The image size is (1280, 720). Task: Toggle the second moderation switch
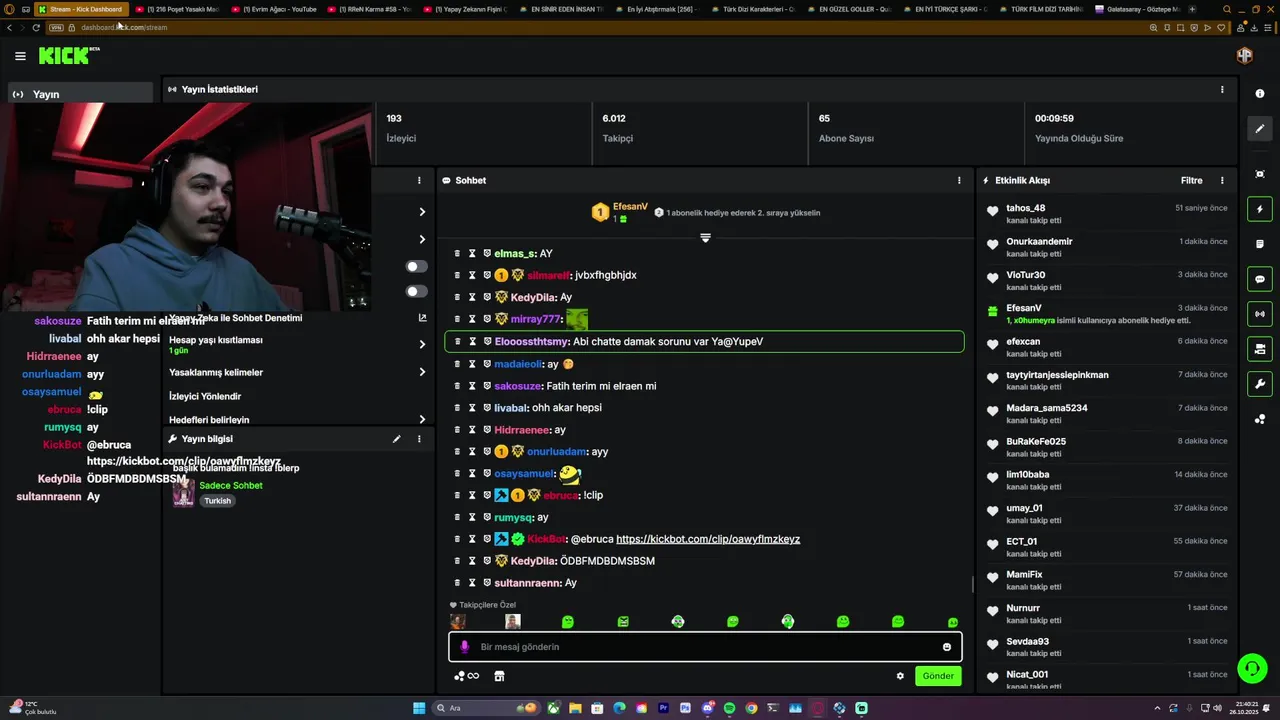click(x=416, y=292)
